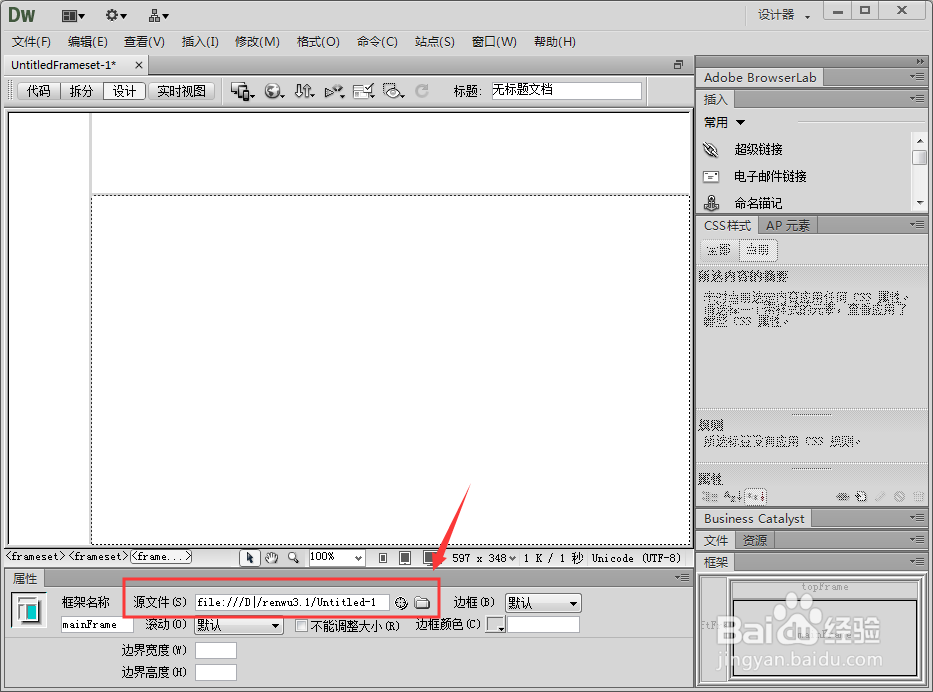
Task: Click the 超级链接 insert item
Action: 758,150
